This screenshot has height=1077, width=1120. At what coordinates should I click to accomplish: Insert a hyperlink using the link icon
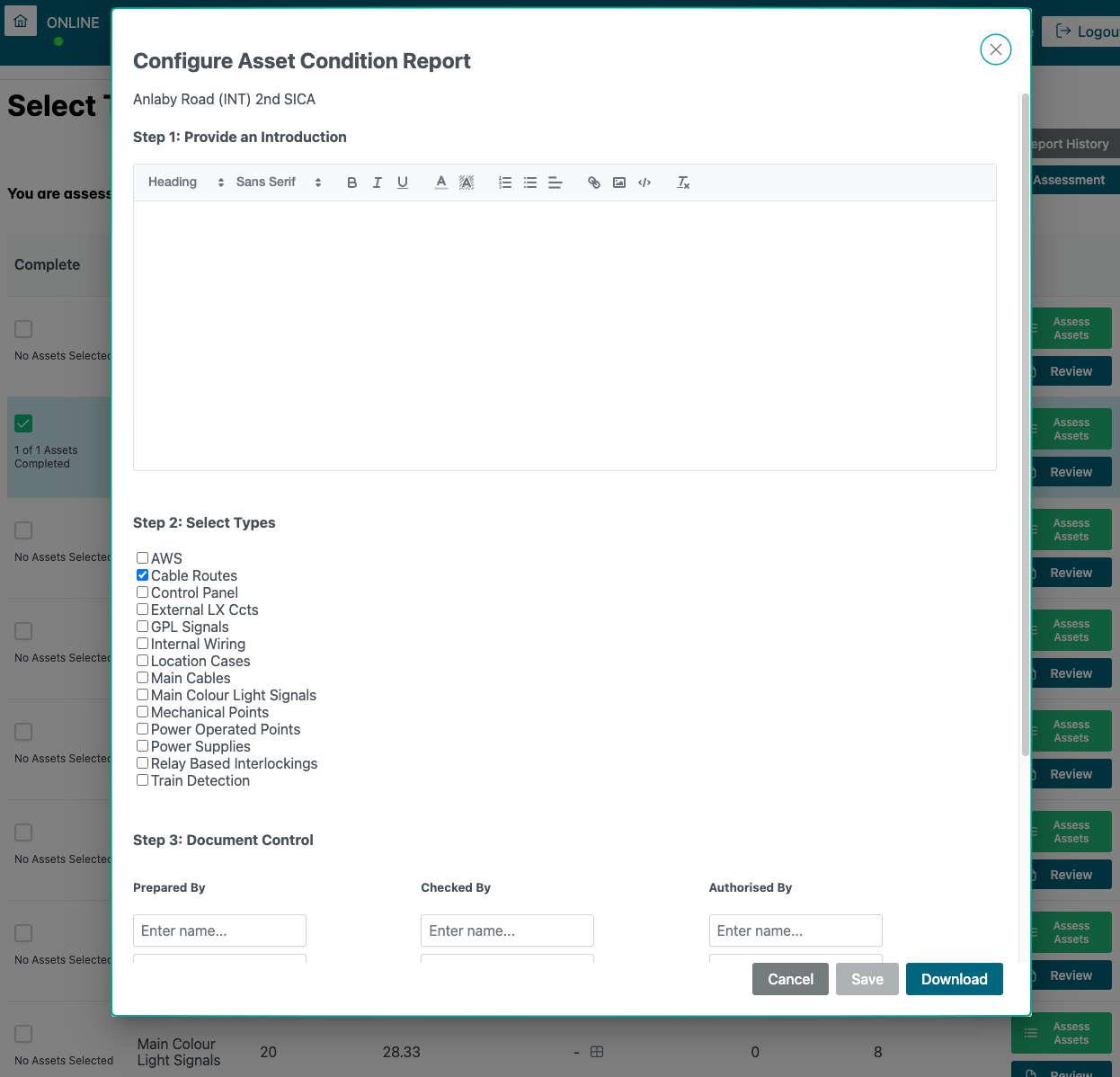click(594, 182)
